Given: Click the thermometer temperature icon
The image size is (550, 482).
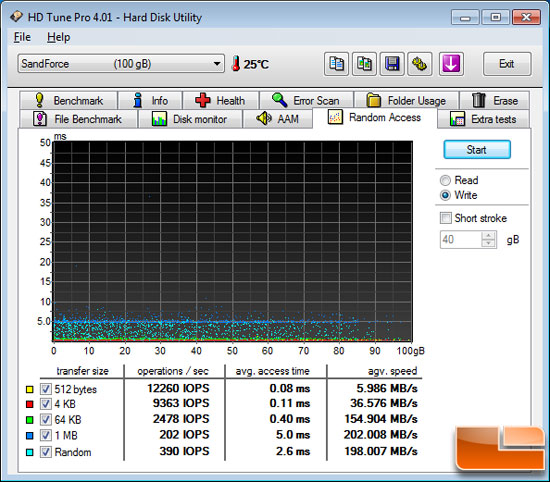Looking at the screenshot, I should pos(236,63).
